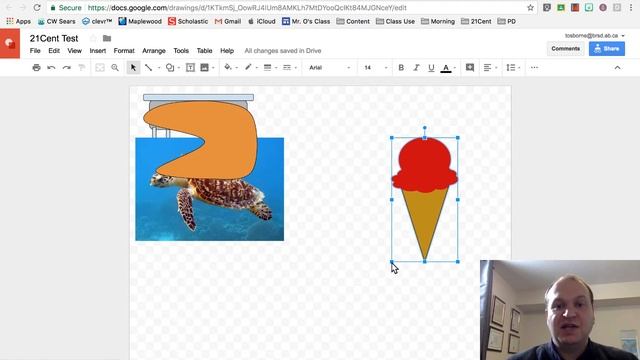This screenshot has width=640, height=360.
Task: Expand the Image dropdown arrow
Action: click(213, 68)
